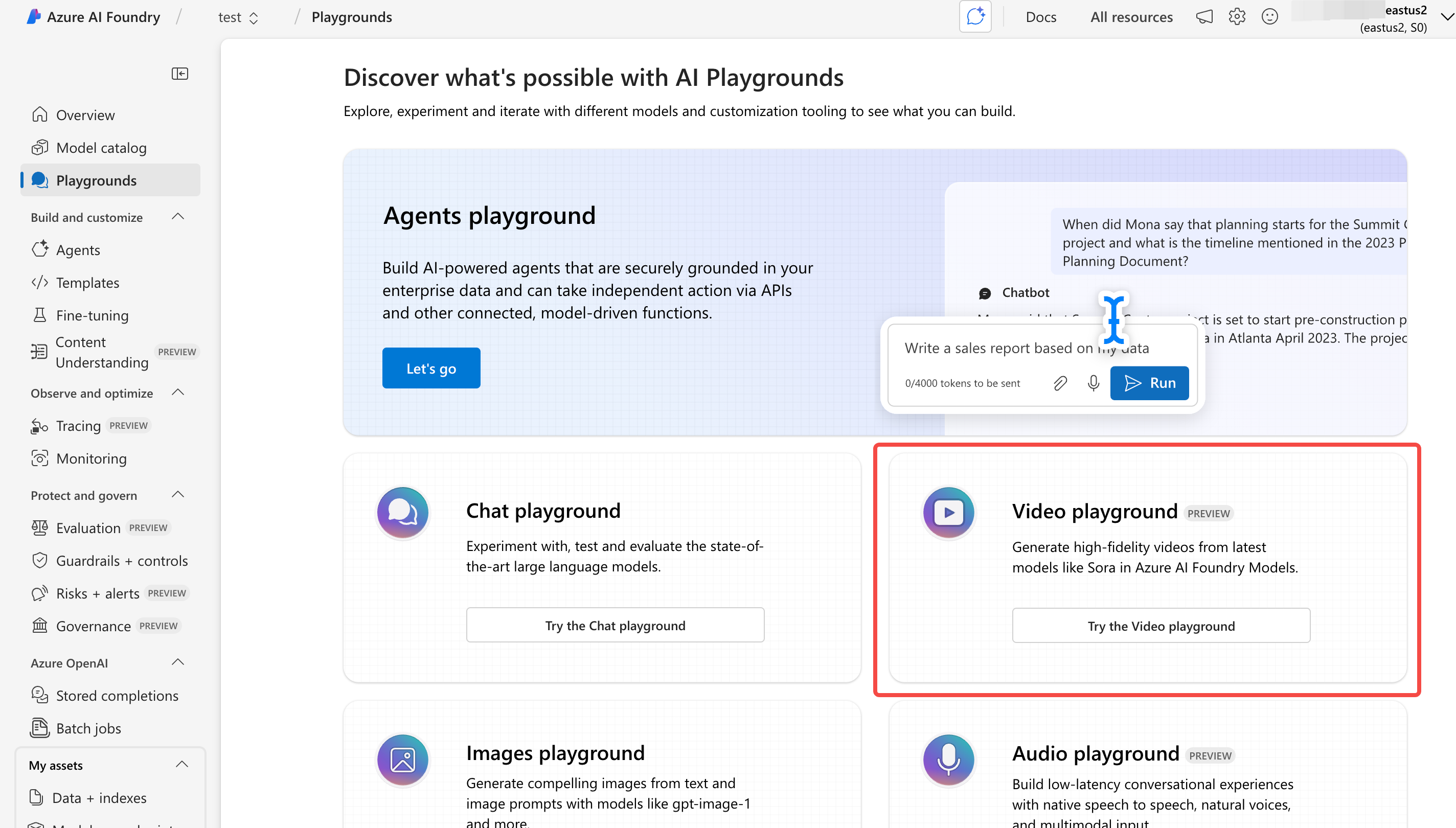Click the Video playground play icon

tap(948, 512)
